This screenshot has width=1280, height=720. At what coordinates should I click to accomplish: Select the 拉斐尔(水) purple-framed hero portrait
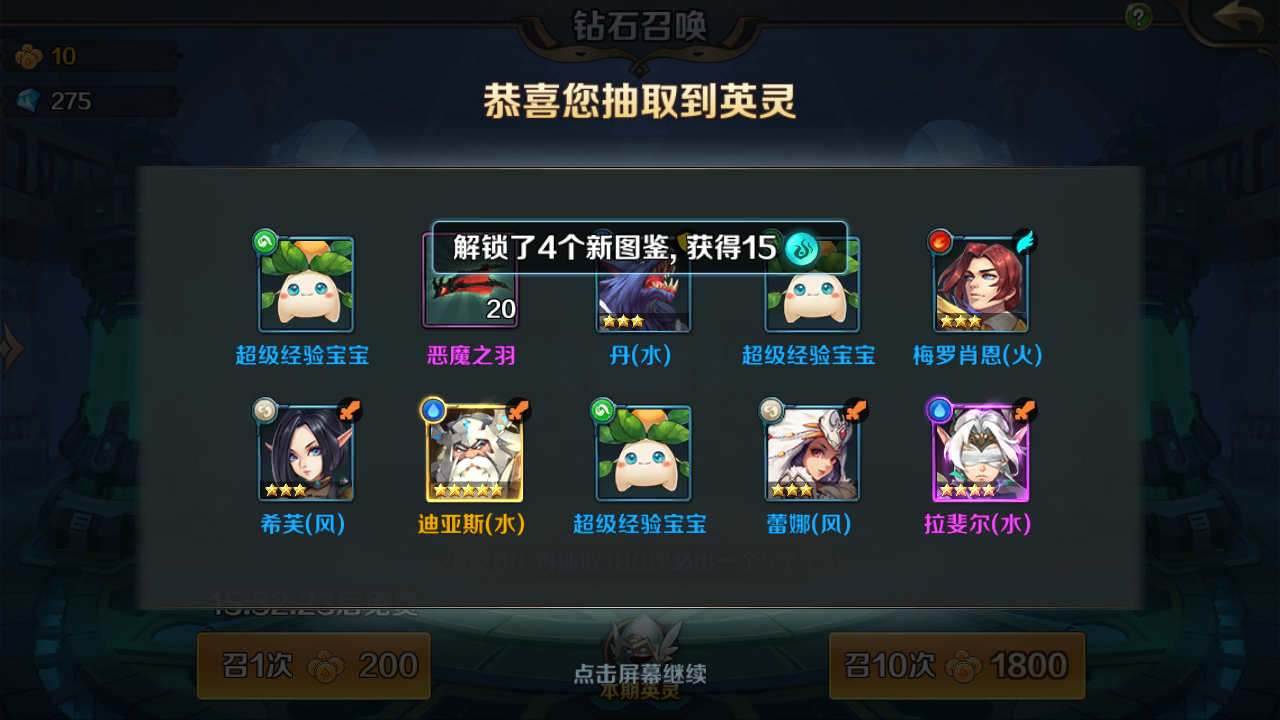point(981,454)
